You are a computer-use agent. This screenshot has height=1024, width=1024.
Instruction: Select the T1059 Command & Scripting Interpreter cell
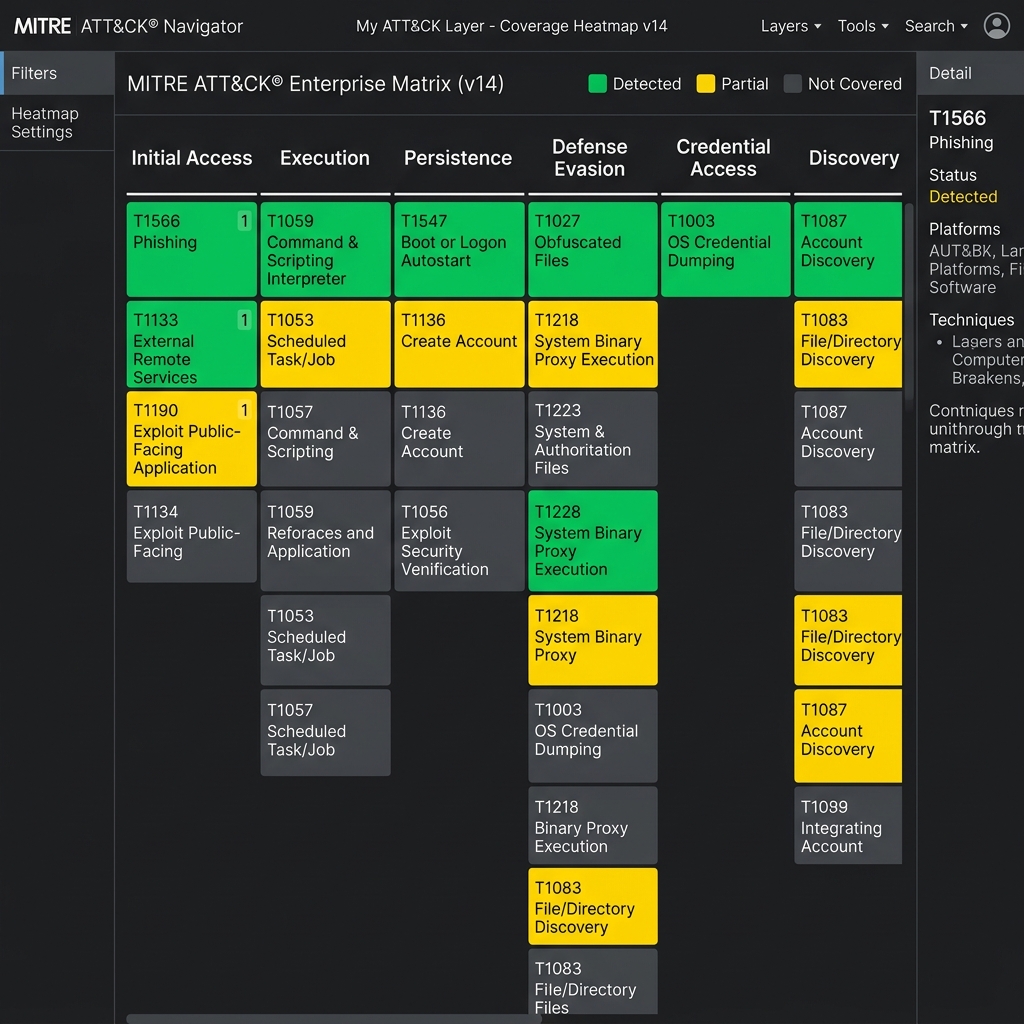[x=325, y=249]
